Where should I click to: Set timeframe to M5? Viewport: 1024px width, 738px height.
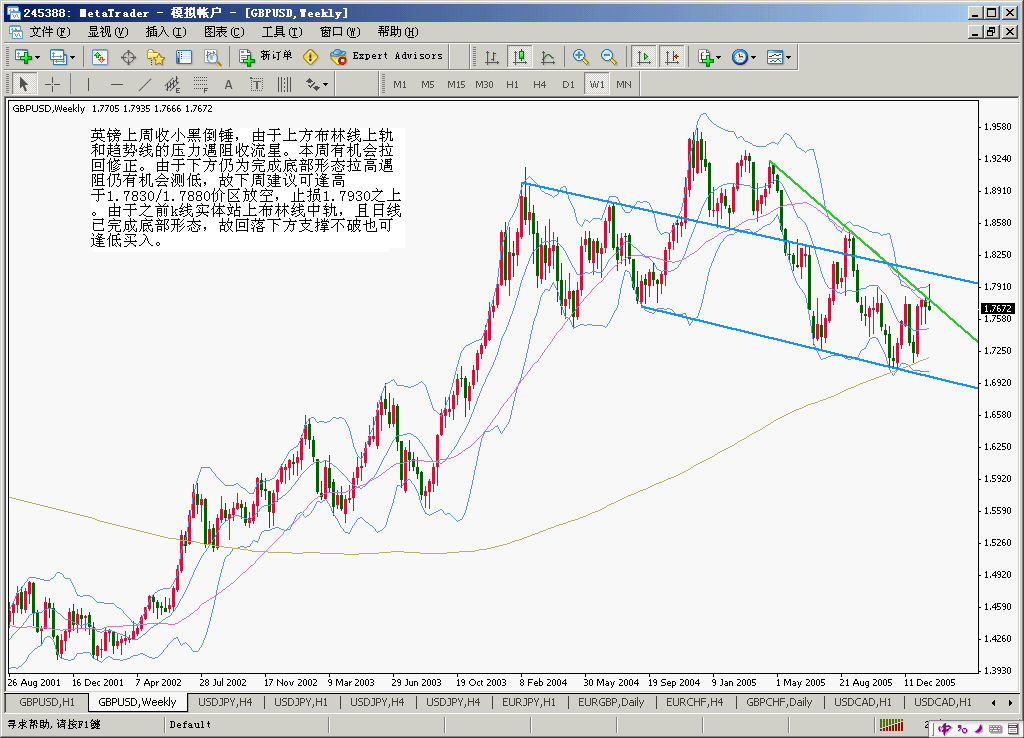(428, 84)
